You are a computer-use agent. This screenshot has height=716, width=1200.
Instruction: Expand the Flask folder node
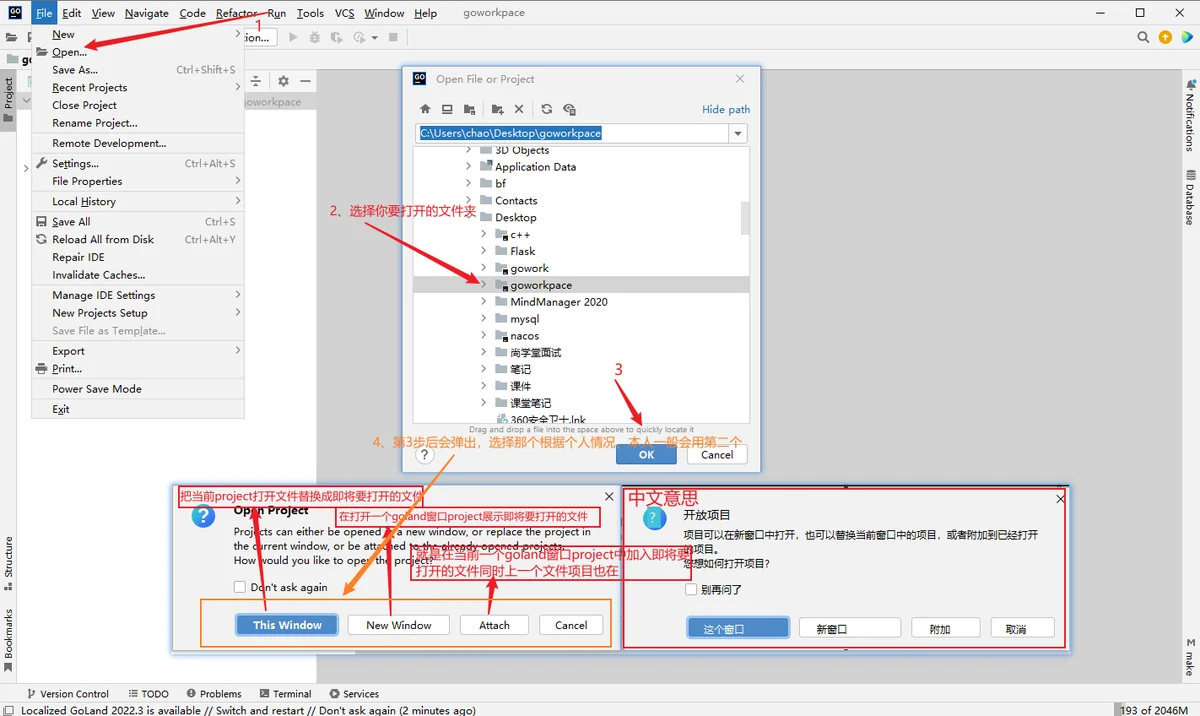[x=484, y=251]
